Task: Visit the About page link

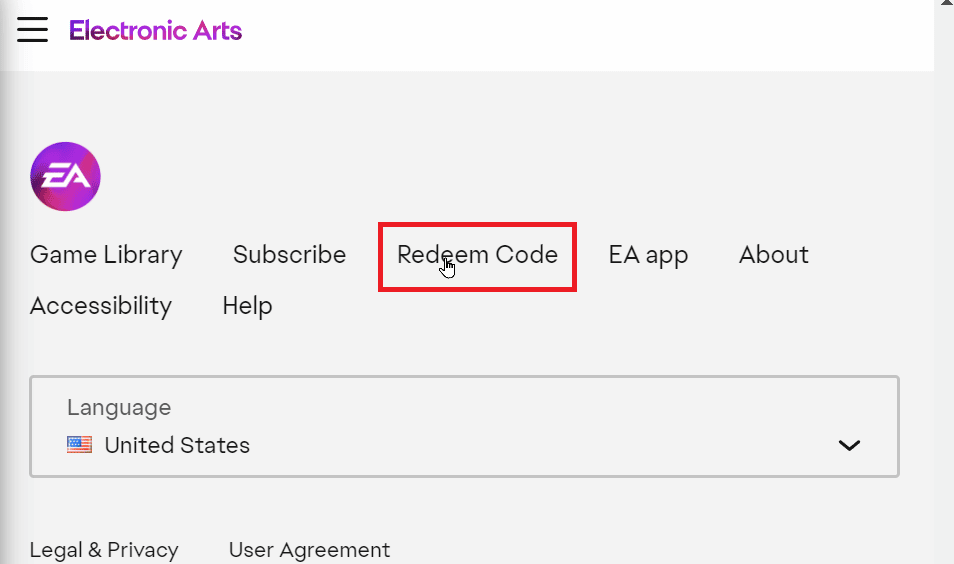Action: coord(773,254)
